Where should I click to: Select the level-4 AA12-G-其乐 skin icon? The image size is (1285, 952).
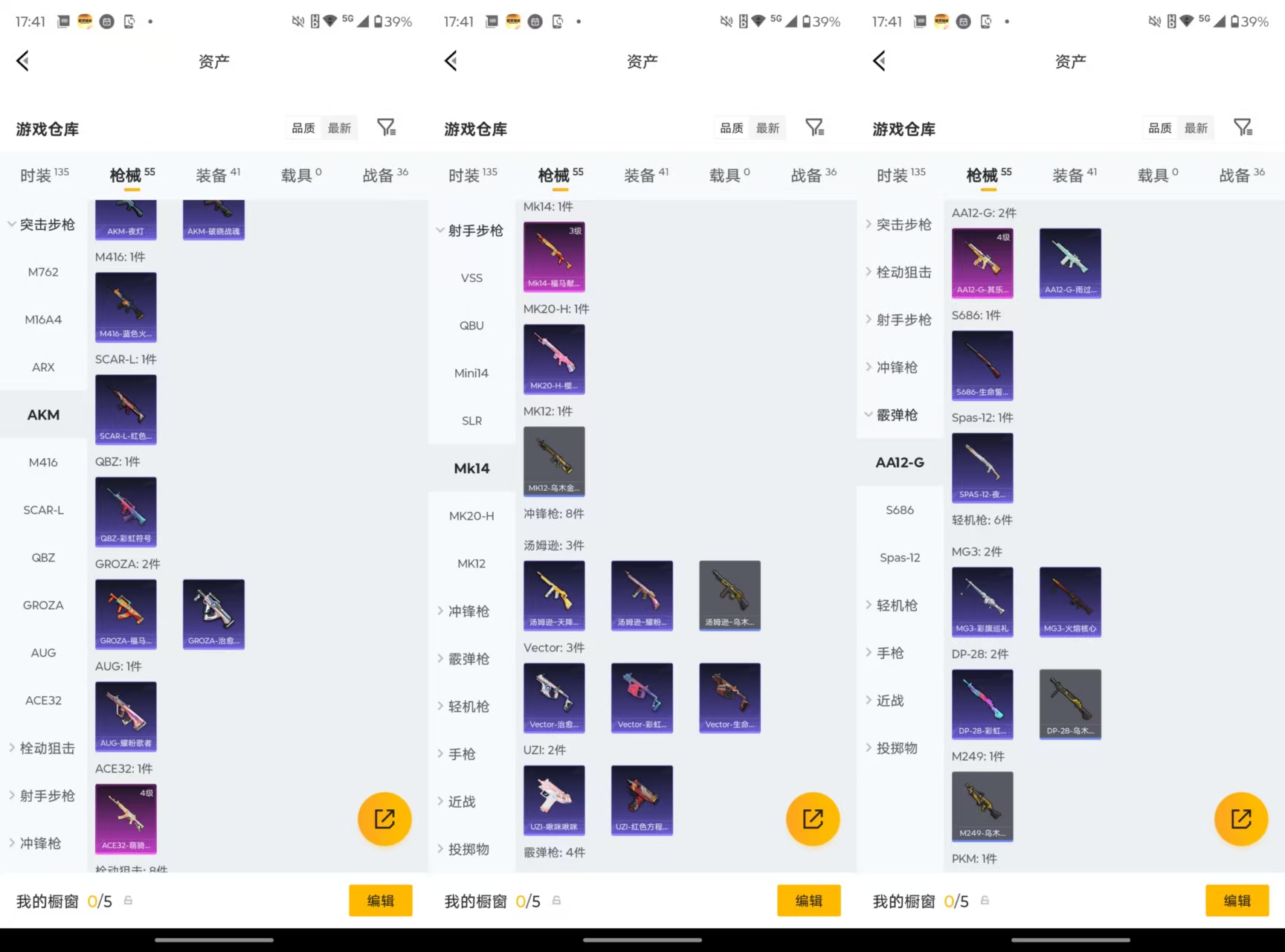click(982, 263)
